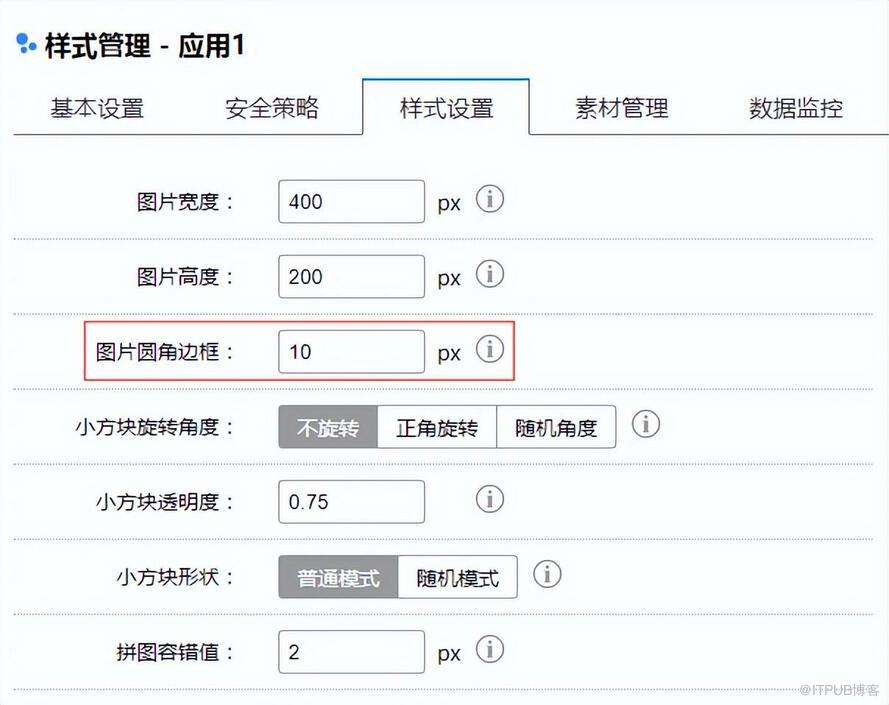Click info icon beside 图片圆角边框 field
The height and width of the screenshot is (705, 889).
(x=489, y=349)
